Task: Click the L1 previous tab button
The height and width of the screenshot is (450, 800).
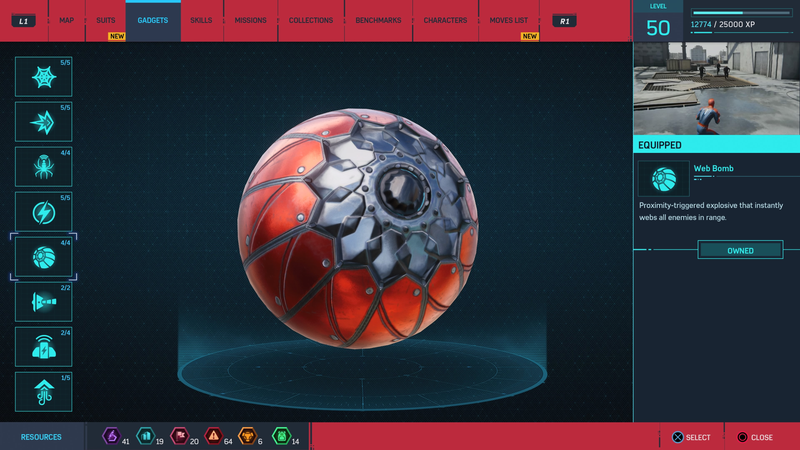Action: coord(23,21)
